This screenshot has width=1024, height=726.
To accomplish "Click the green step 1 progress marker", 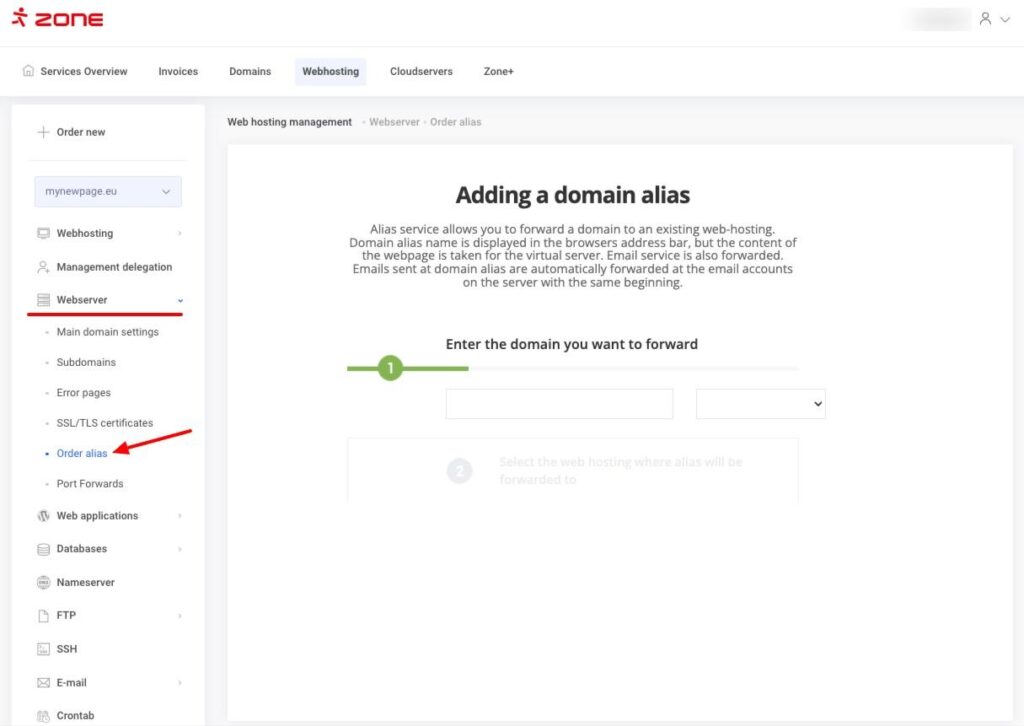I will pos(391,368).
